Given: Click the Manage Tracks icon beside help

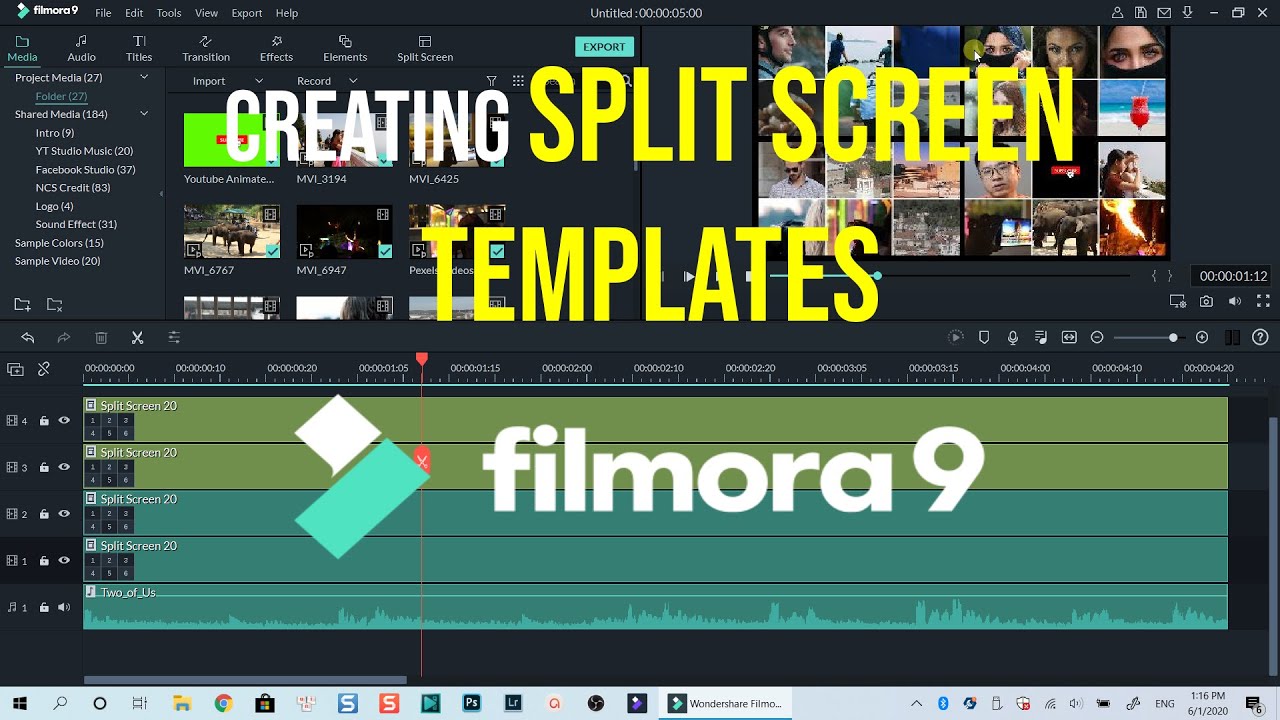Looking at the screenshot, I should (x=1232, y=338).
